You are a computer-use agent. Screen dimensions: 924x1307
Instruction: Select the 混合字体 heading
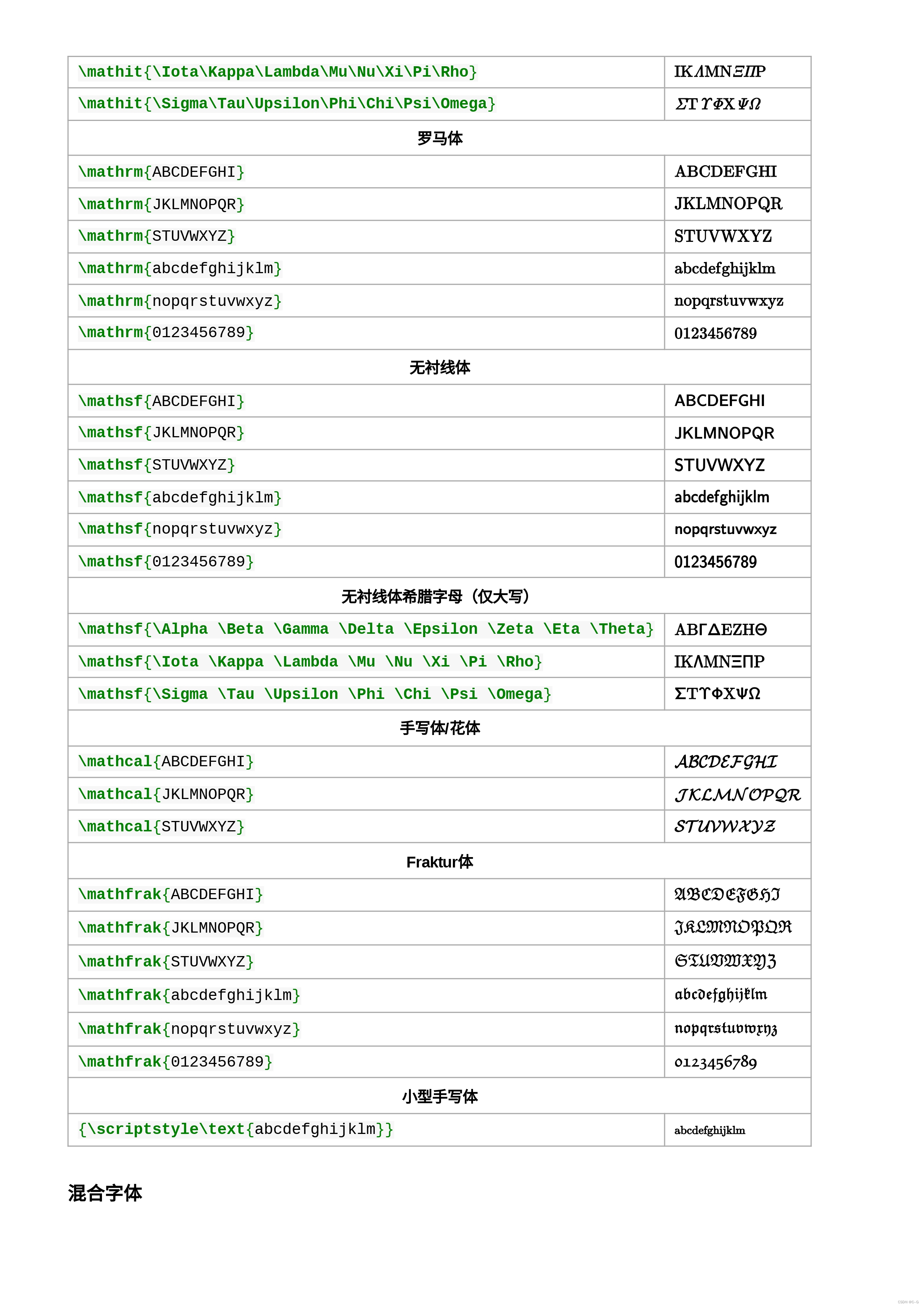(x=105, y=1193)
